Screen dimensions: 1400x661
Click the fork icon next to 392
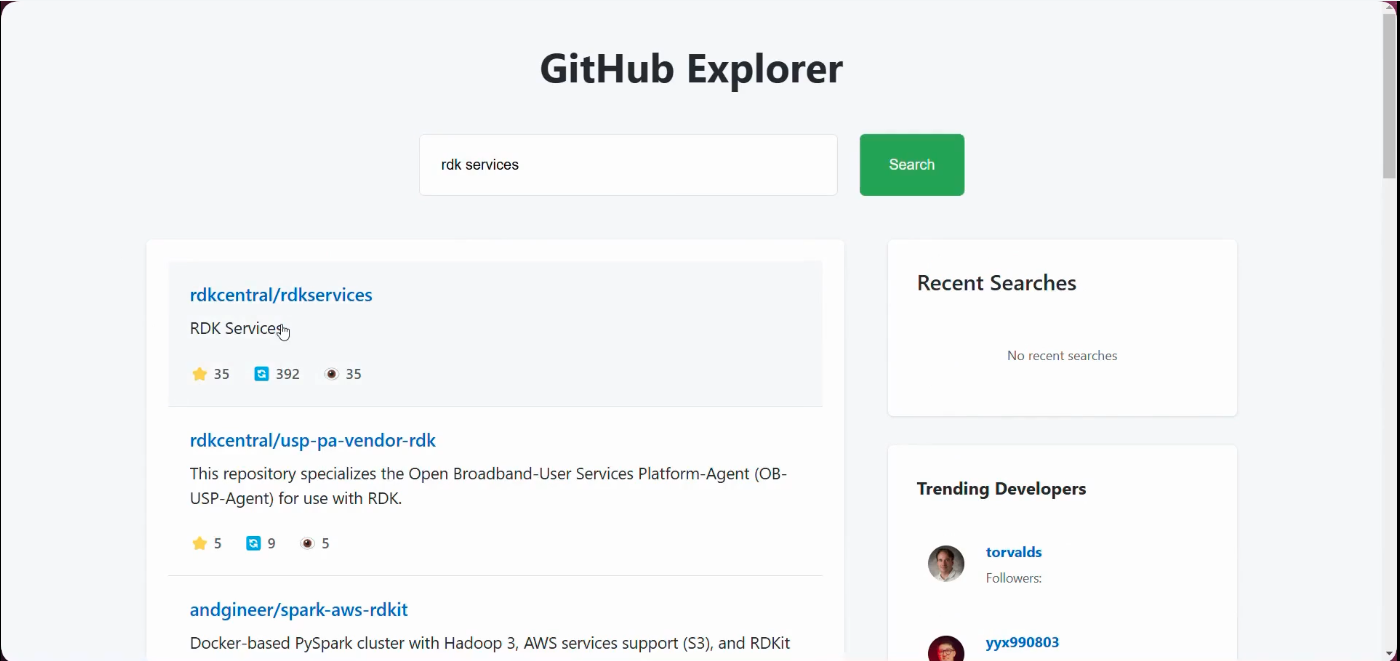(261, 374)
